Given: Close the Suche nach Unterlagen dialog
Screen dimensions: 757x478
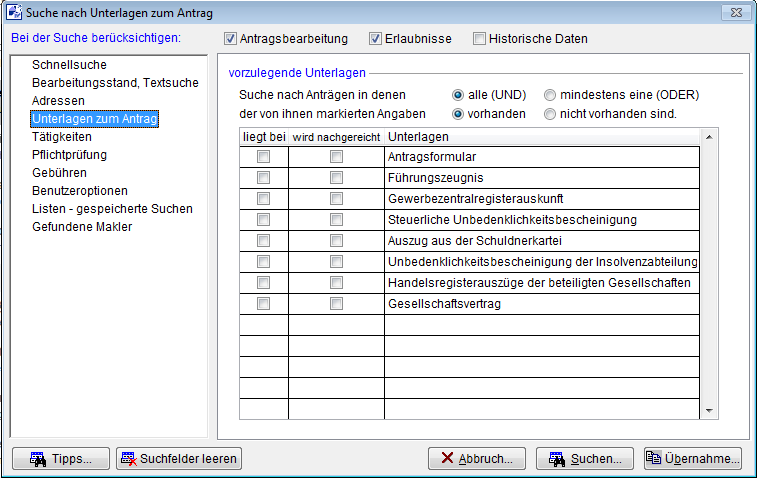Looking at the screenshot, I should (x=740, y=12).
